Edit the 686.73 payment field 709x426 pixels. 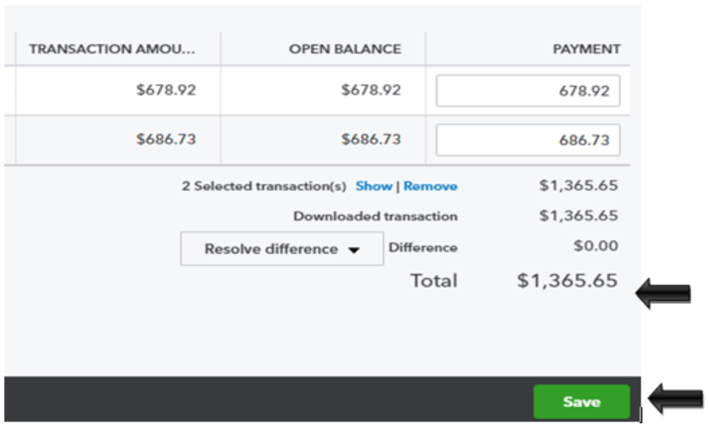tap(528, 140)
